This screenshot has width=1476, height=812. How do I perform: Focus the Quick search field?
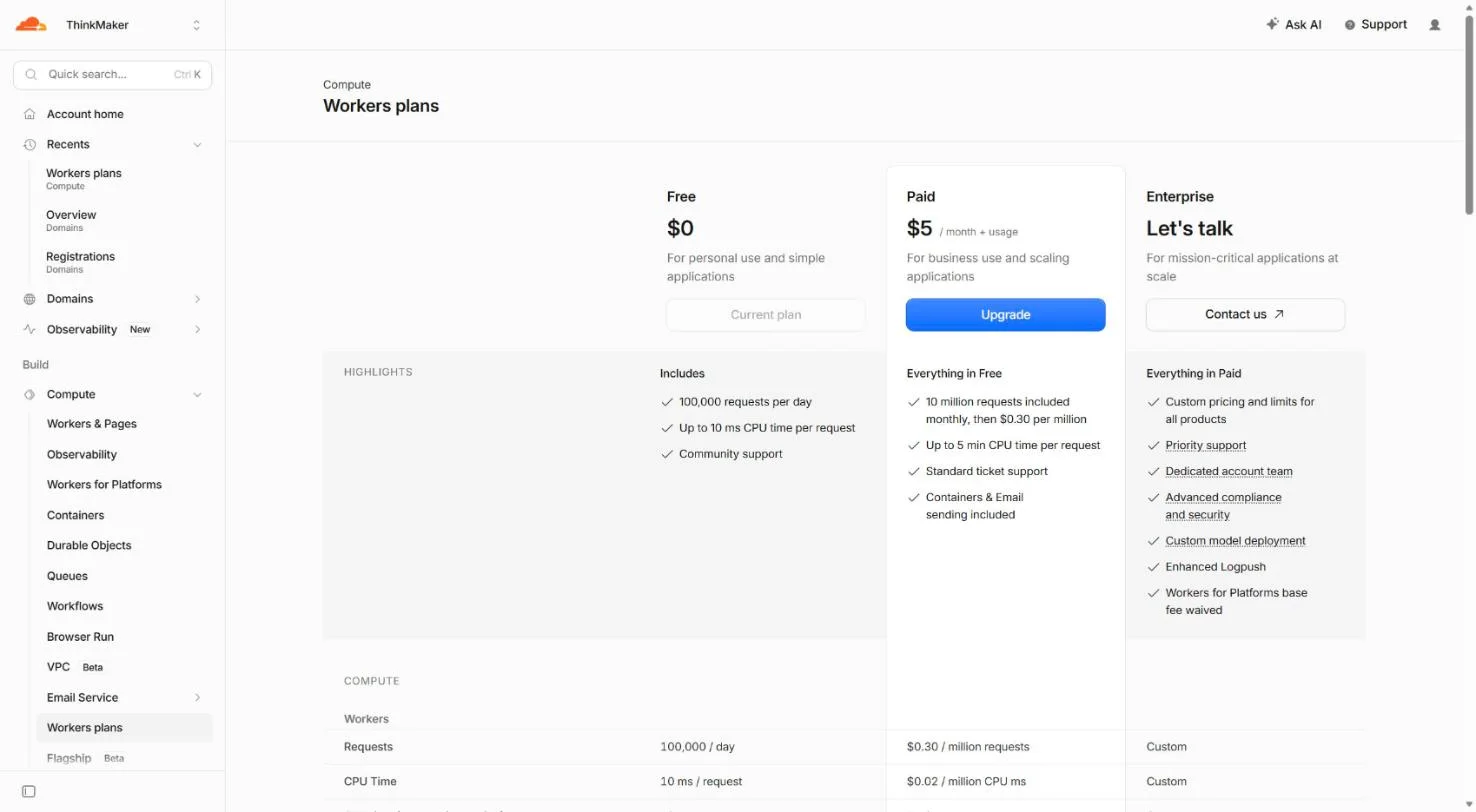pos(112,74)
